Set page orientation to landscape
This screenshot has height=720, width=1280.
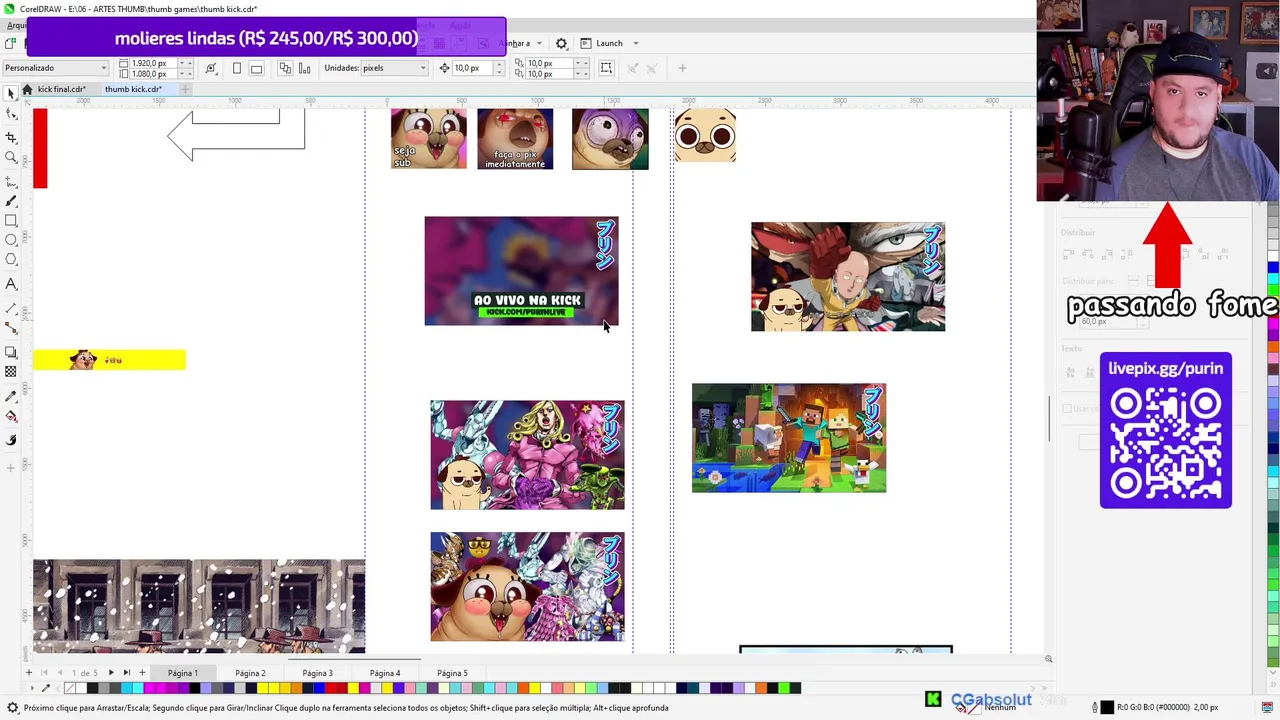257,68
